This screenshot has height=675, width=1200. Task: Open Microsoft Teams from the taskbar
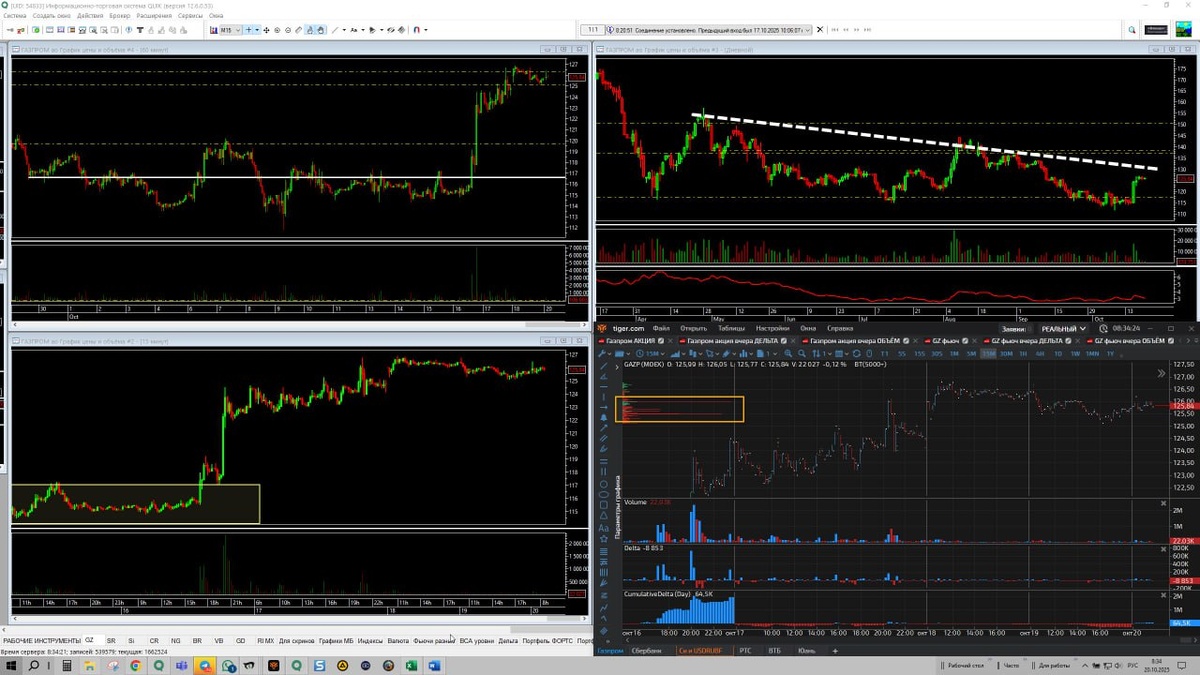coord(181,665)
